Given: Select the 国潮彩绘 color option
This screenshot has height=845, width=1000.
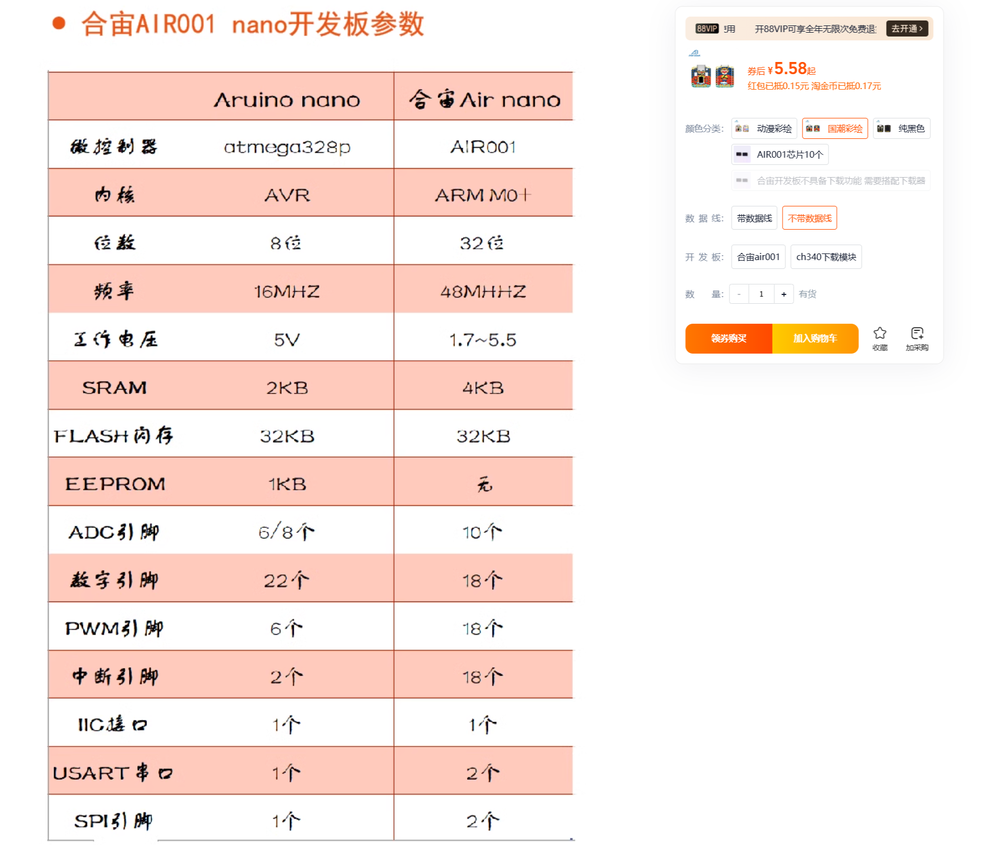Looking at the screenshot, I should pos(834,129).
